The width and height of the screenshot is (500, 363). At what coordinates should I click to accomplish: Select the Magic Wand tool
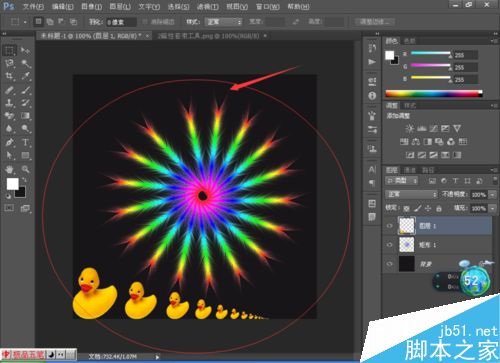(25, 63)
